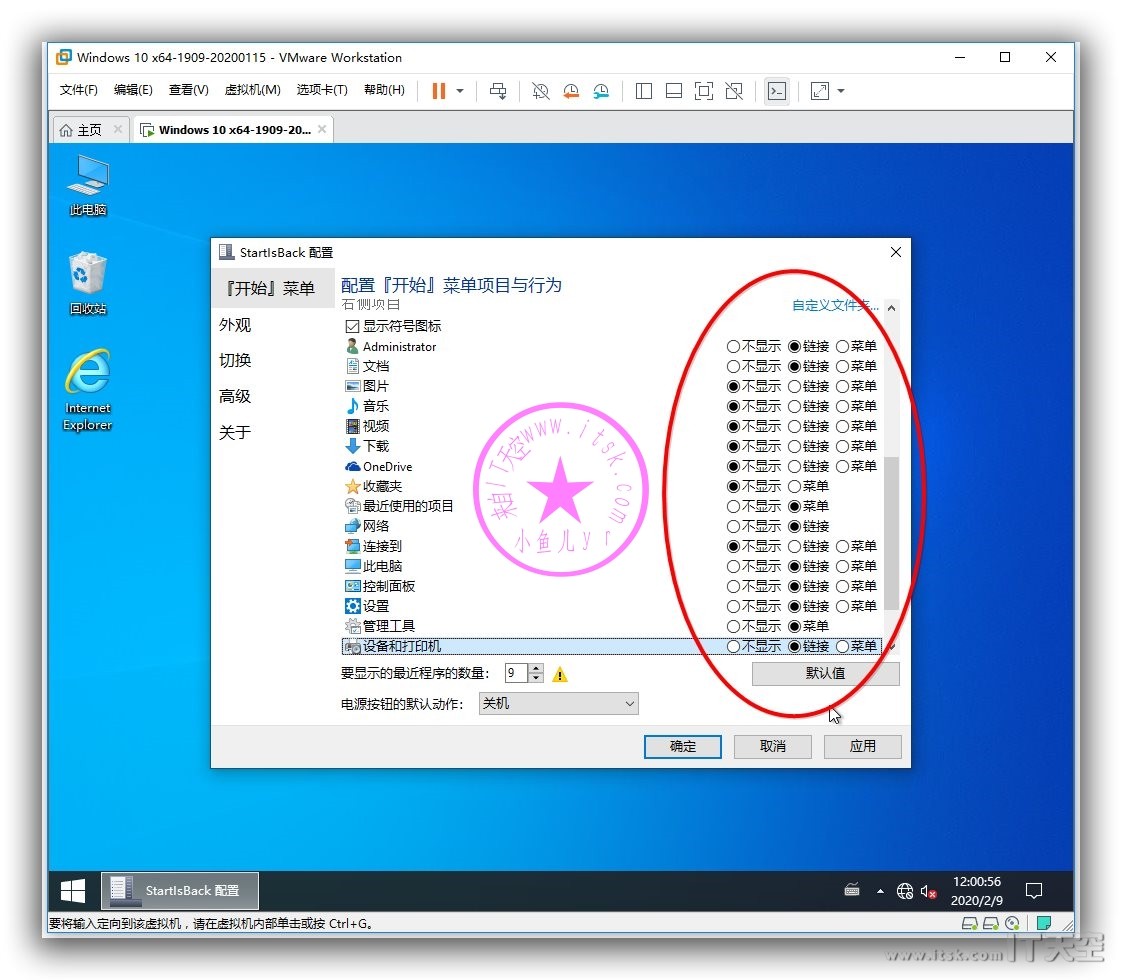Click the 应用 button

pos(863,746)
